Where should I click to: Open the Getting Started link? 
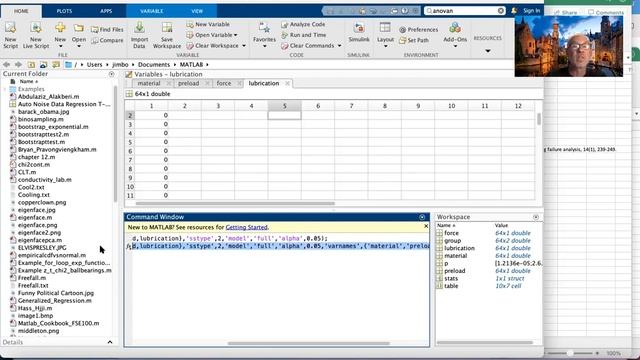pos(247,227)
